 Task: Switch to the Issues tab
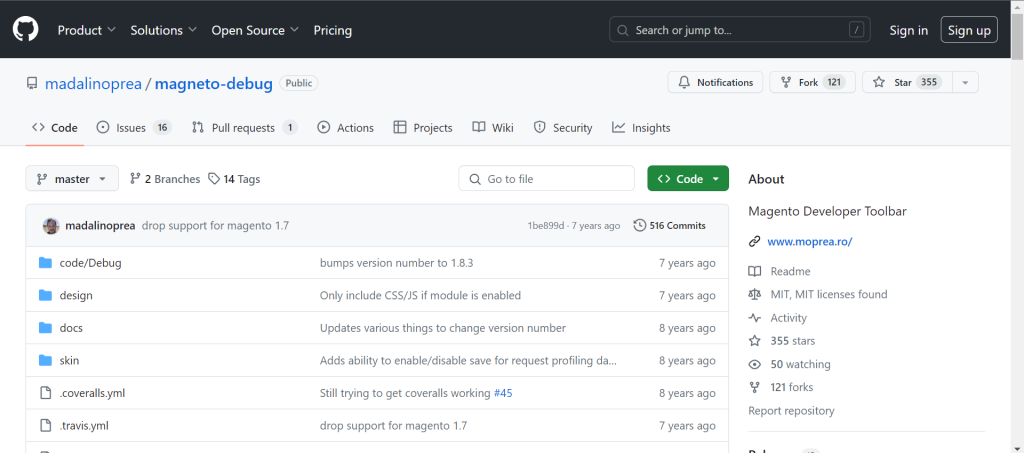[x=134, y=128]
